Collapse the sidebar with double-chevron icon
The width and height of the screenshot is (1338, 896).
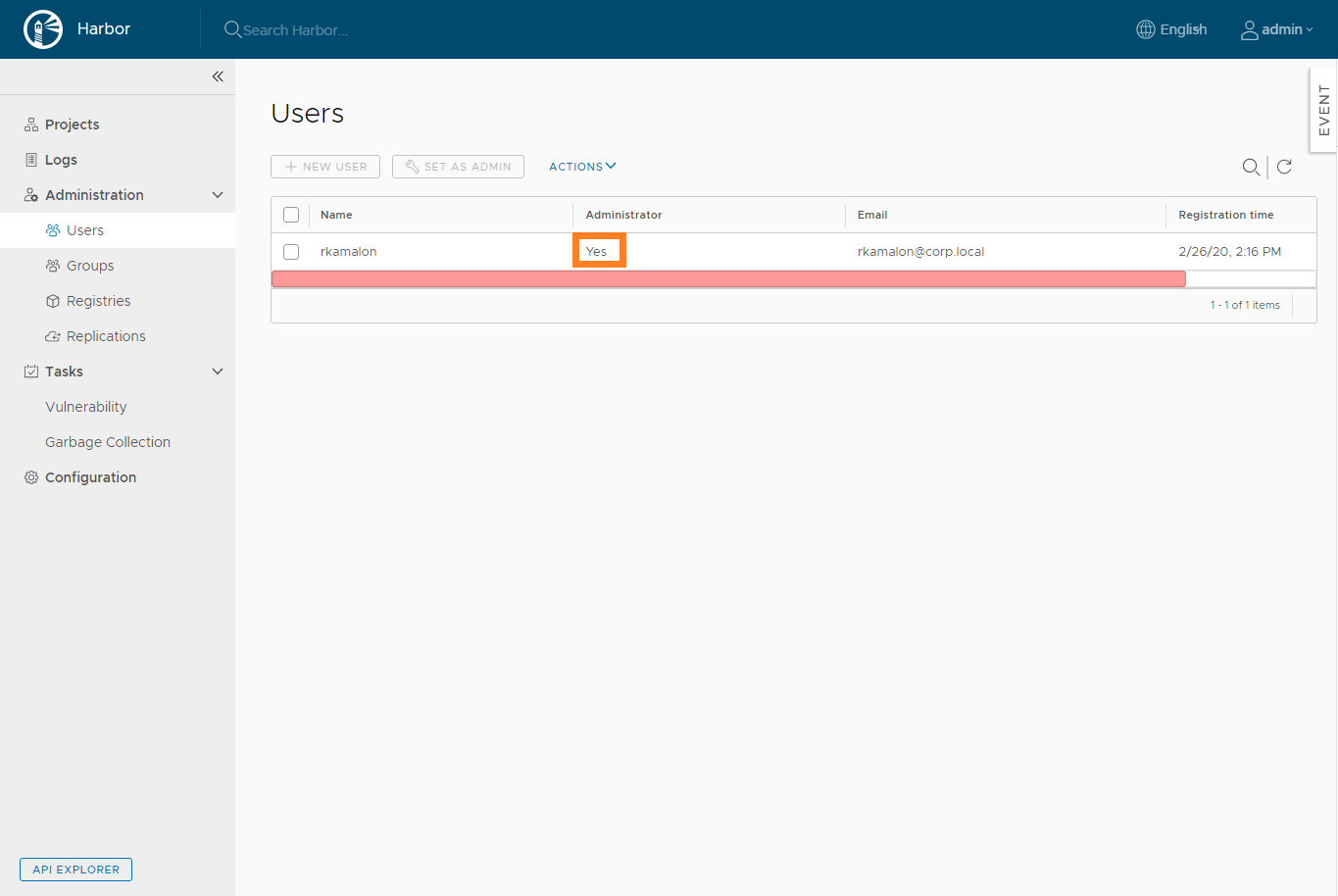click(x=218, y=76)
